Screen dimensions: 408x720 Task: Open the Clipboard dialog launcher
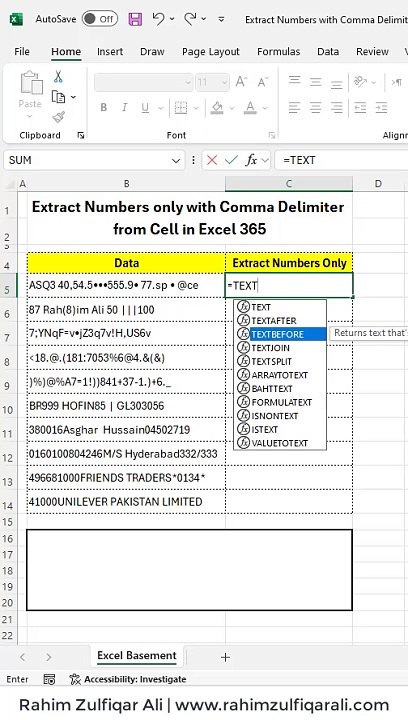click(81, 135)
